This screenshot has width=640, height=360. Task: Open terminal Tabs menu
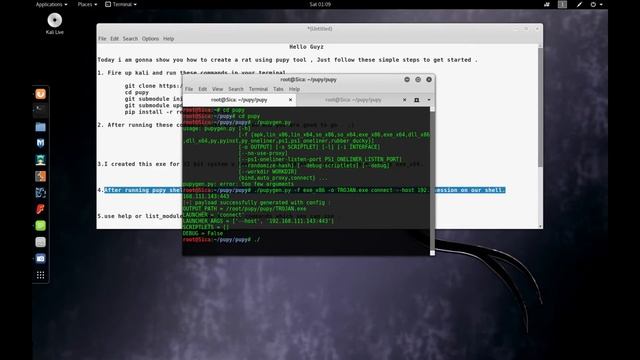[x=278, y=89]
